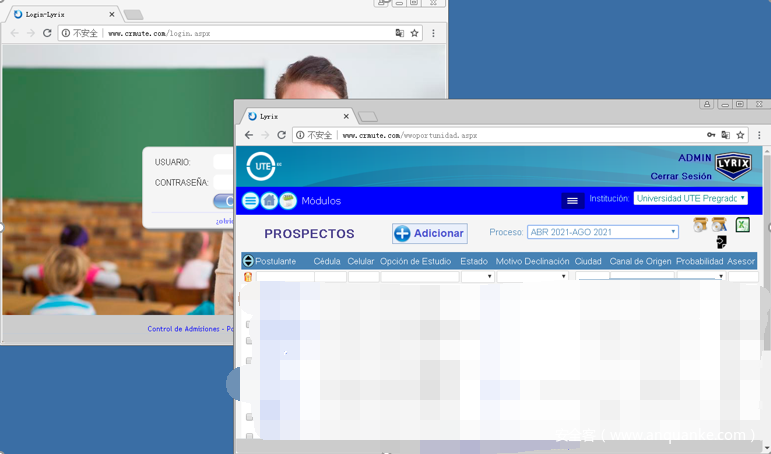Expand the Proceso ABR 2021-AGO 2021 dropdown
This screenshot has height=454, width=771.
pos(602,232)
